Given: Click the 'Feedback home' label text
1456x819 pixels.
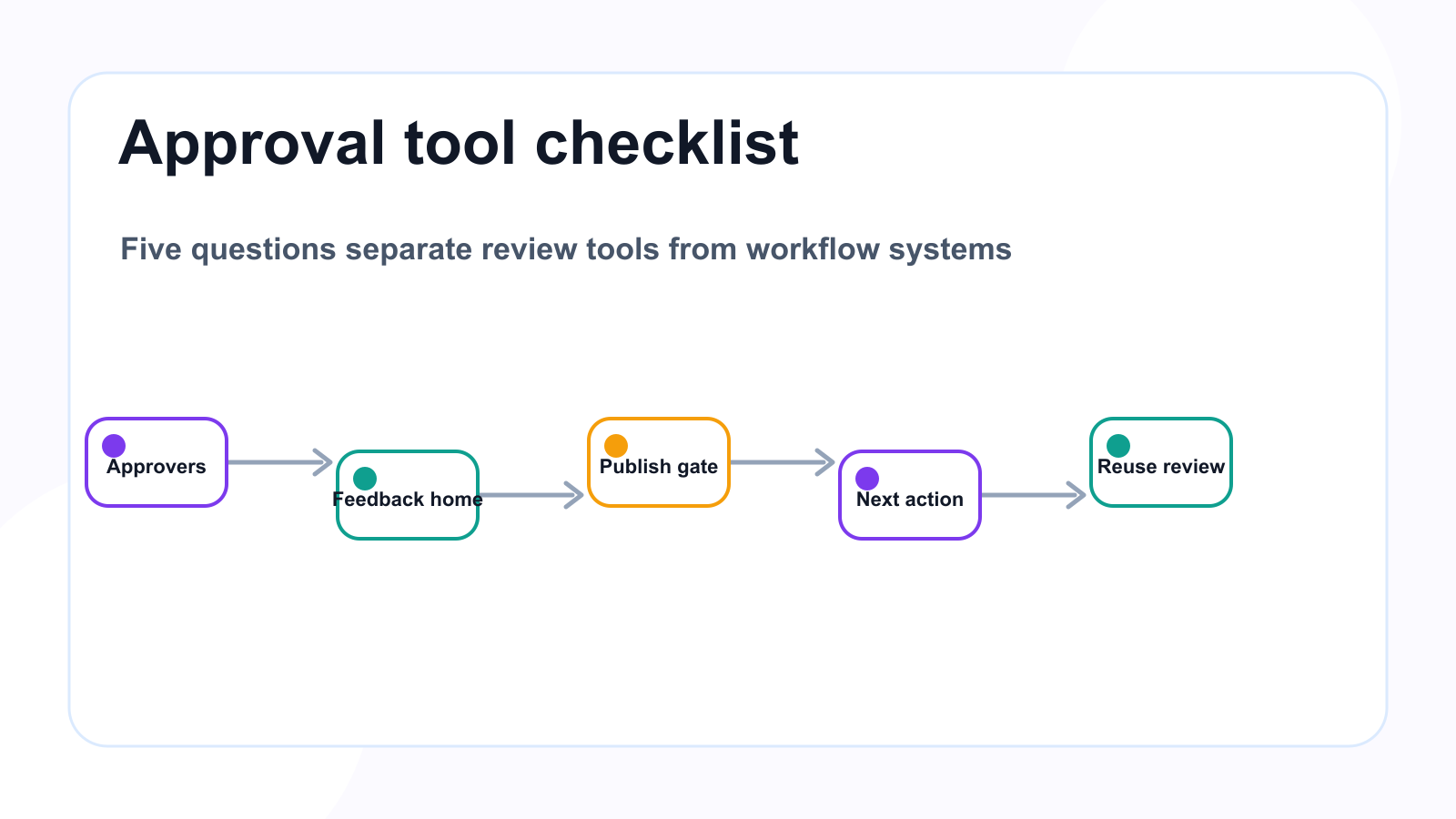Looking at the screenshot, I should tap(408, 500).
